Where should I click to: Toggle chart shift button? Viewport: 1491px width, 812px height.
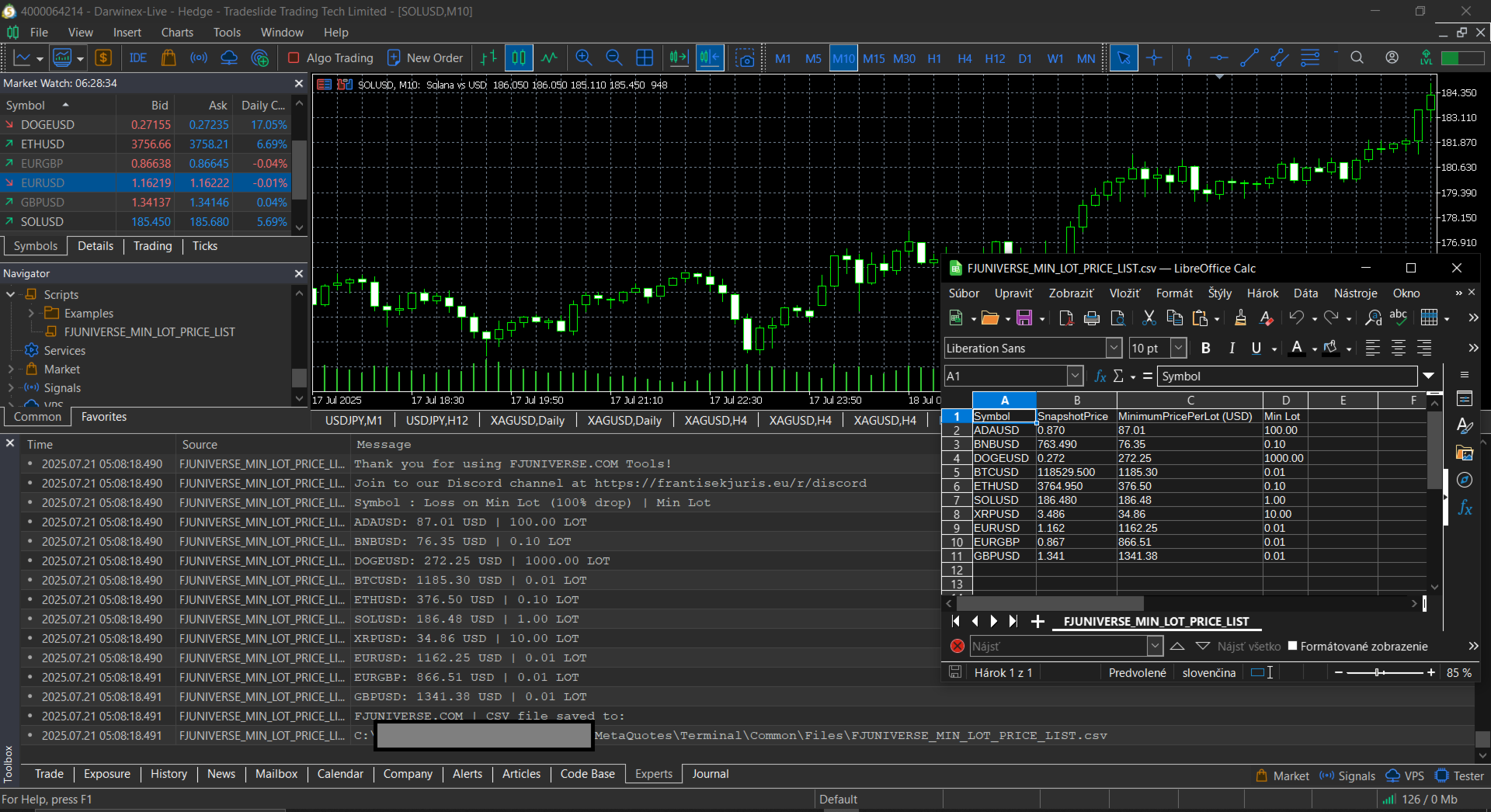(x=710, y=58)
